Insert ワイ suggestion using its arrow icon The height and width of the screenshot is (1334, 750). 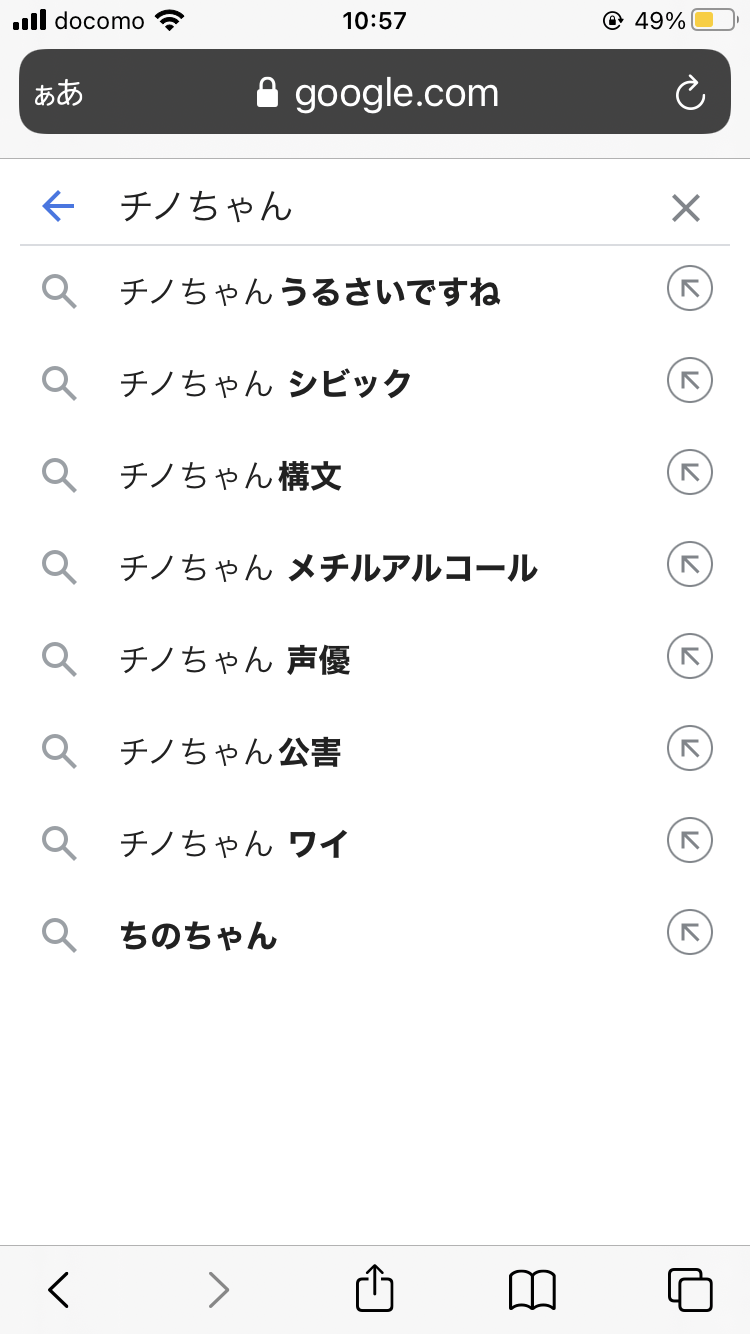coord(689,841)
